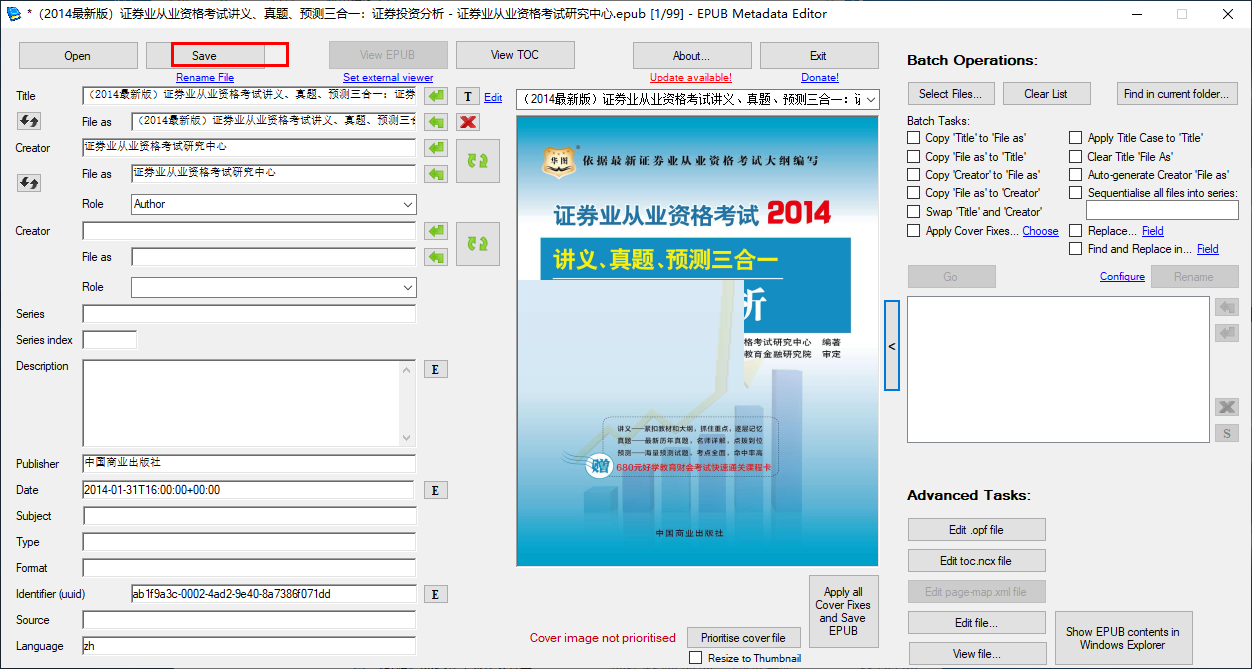Enable Auto-generate Creator 'File as'
Viewport: 1252px width, 669px height.
click(x=1075, y=175)
